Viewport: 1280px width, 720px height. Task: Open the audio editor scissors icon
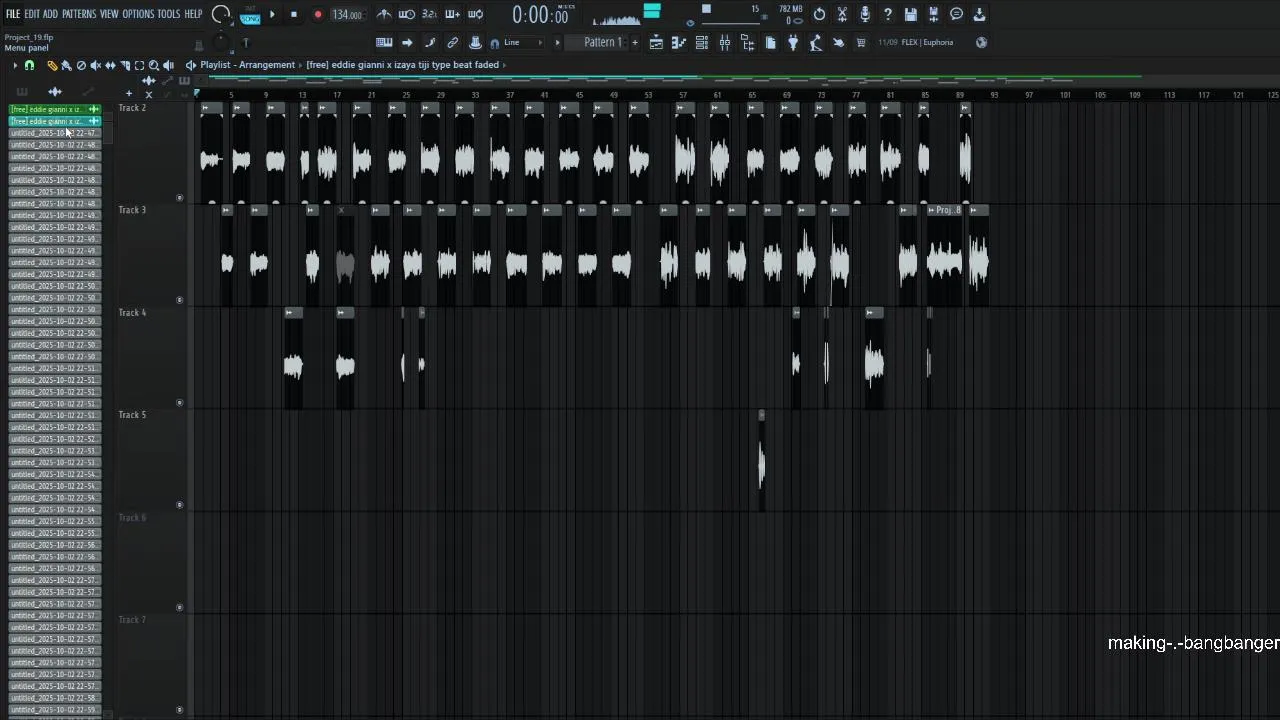tap(842, 14)
